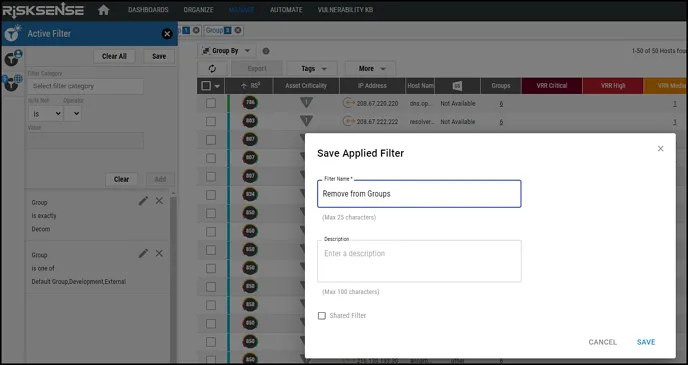Toggle the select-all hosts checkbox

(x=206, y=86)
